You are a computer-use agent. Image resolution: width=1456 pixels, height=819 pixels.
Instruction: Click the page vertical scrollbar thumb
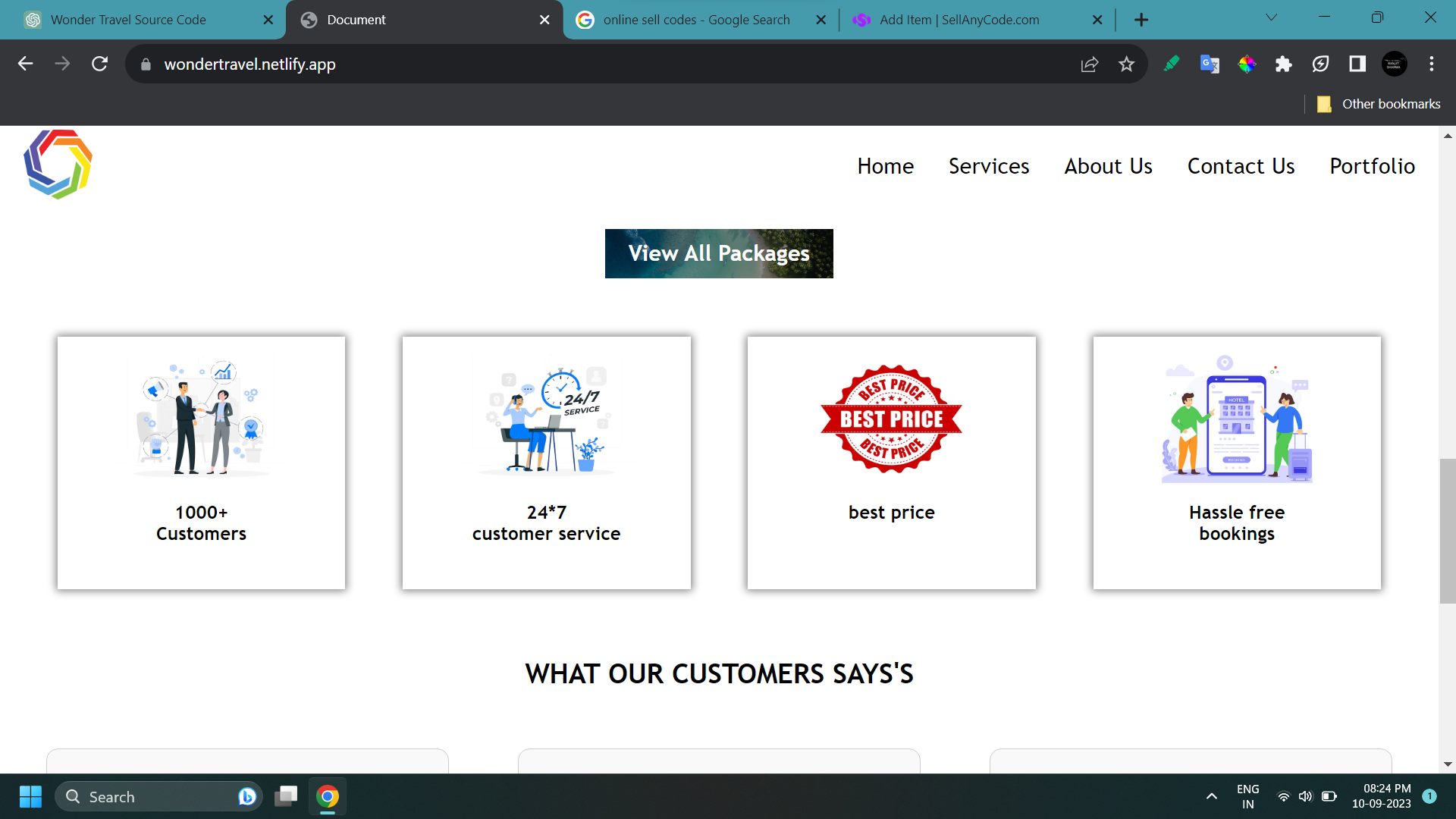coord(1447,531)
